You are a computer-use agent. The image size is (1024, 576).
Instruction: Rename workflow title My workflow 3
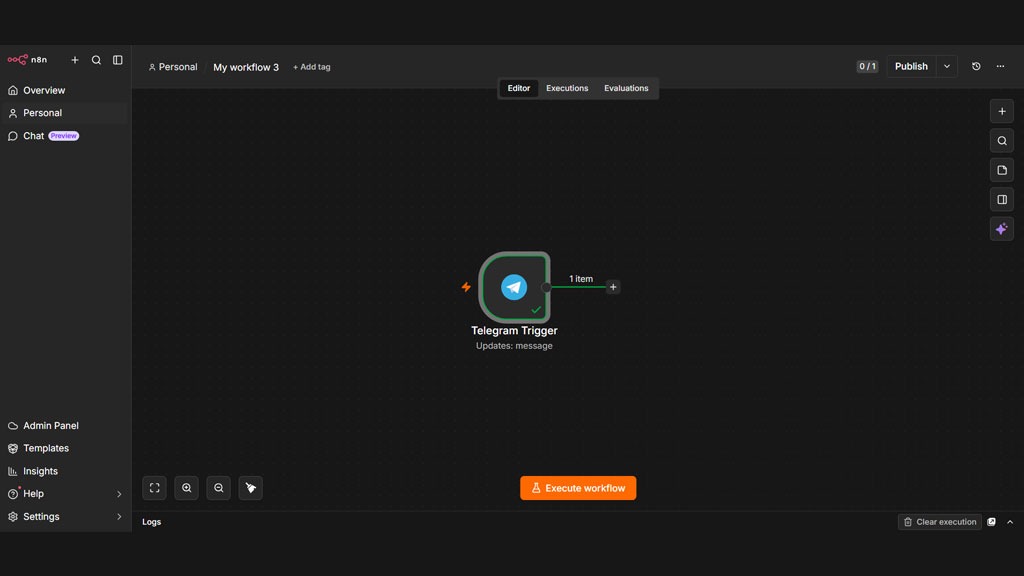[246, 67]
